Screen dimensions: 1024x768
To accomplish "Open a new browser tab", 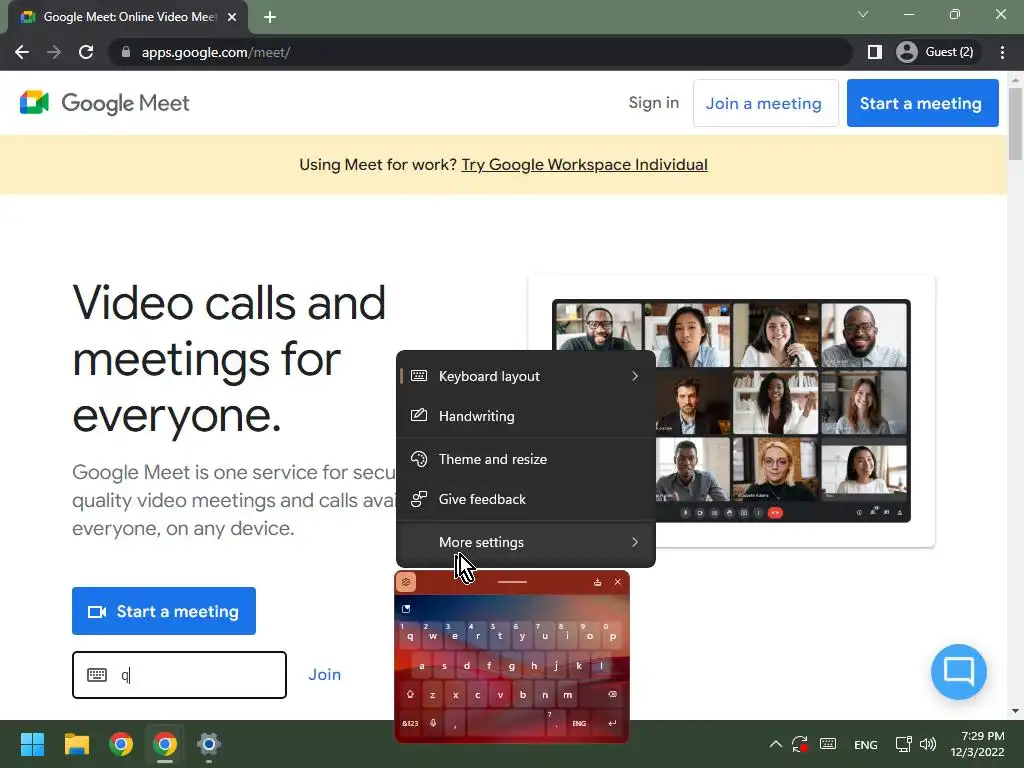I will point(270,17).
